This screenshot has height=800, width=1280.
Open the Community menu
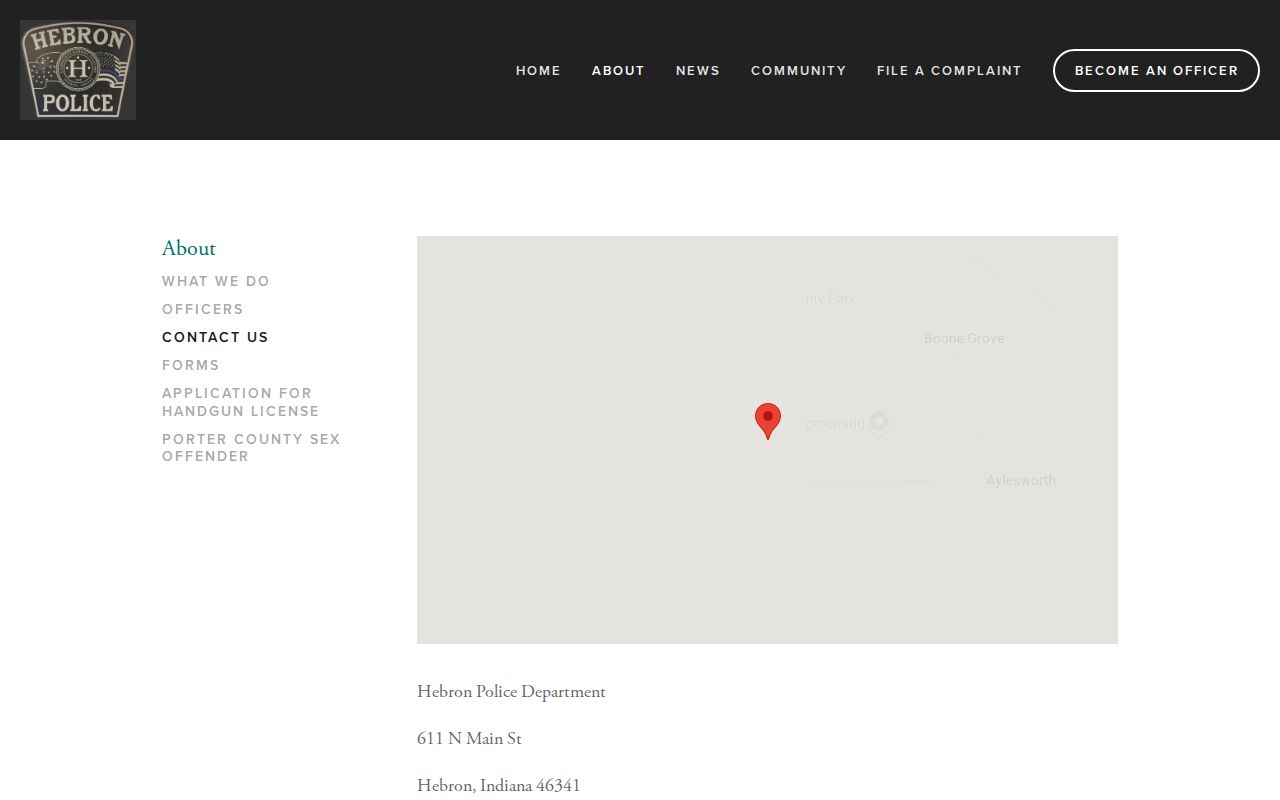click(799, 71)
